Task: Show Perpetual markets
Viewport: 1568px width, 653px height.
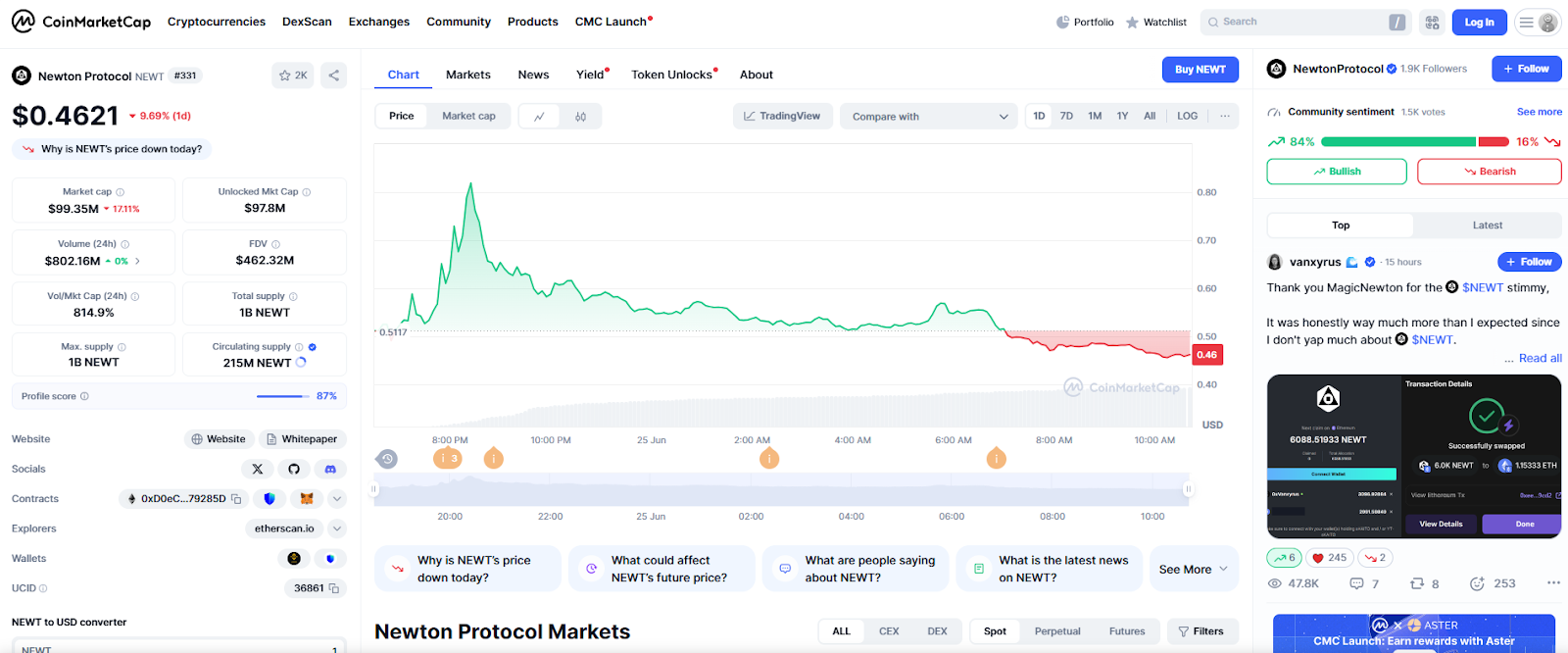Action: (1057, 631)
